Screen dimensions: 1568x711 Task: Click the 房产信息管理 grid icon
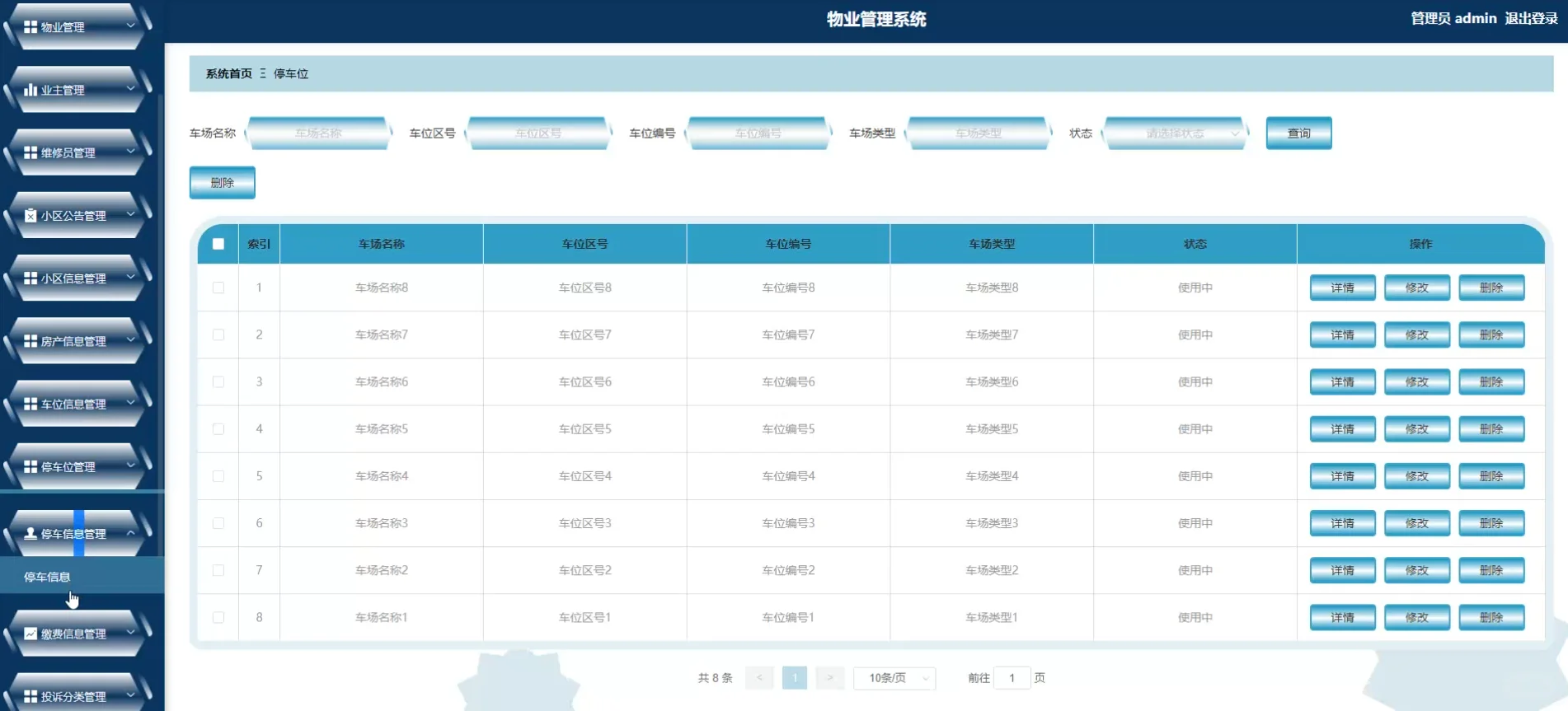click(31, 341)
